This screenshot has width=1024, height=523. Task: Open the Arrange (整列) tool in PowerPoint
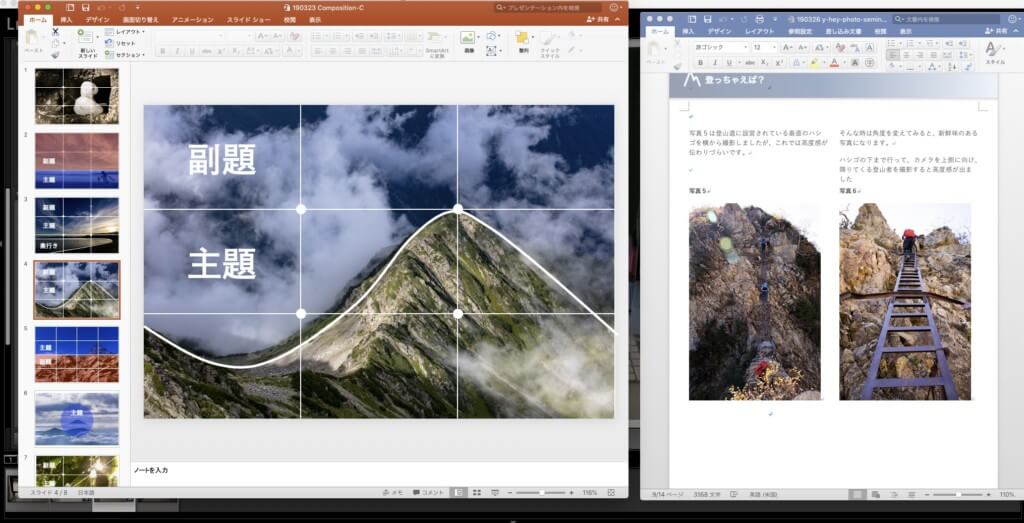[x=522, y=41]
